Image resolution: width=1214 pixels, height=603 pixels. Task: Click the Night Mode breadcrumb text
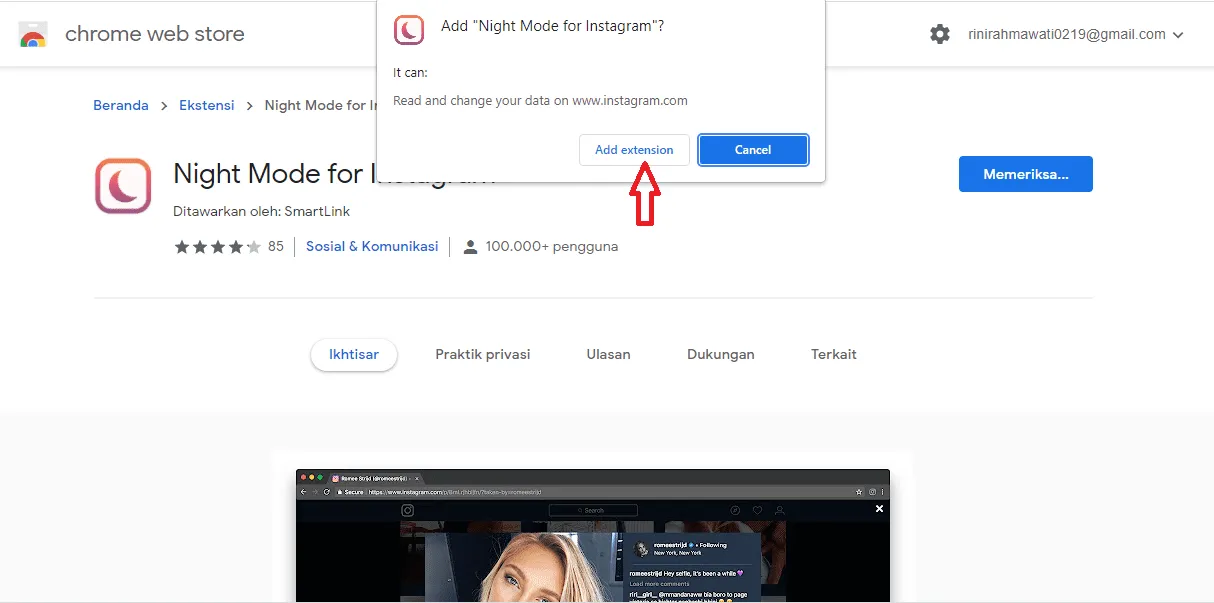[x=321, y=105]
